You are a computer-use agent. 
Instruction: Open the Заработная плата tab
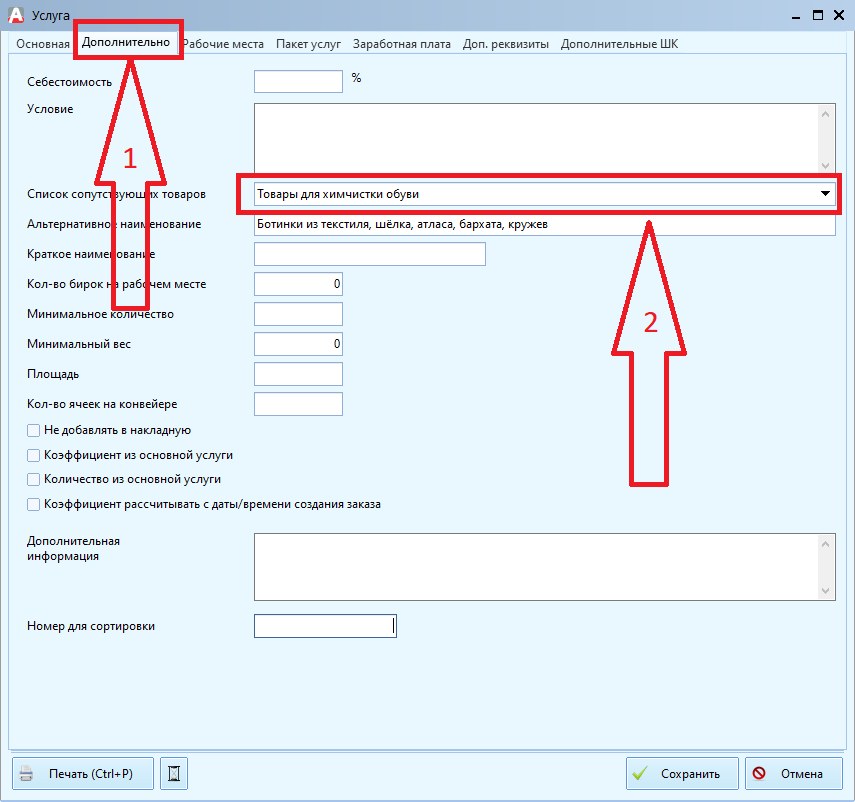[401, 44]
